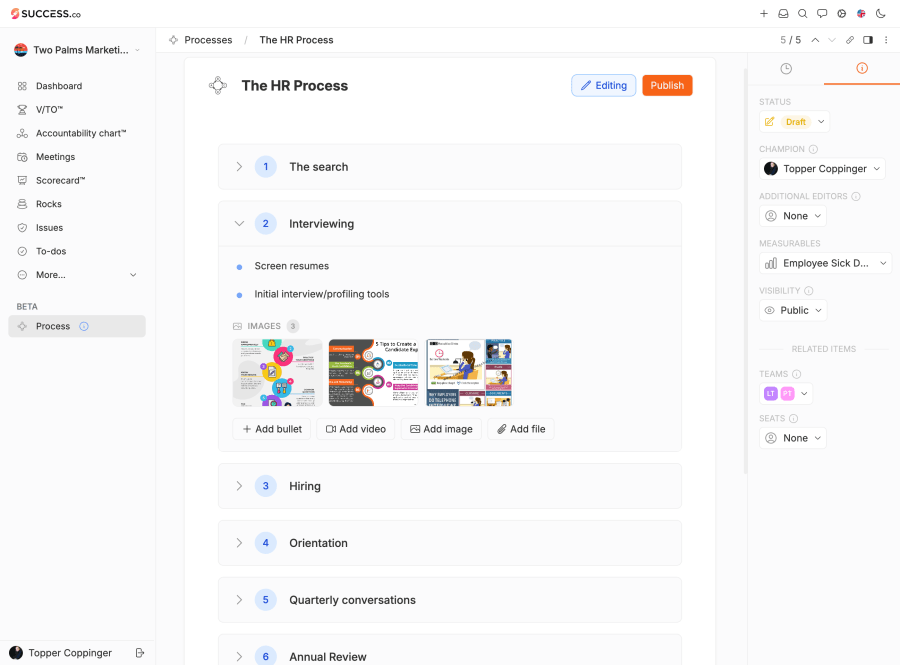The image size is (900, 665).
Task: Open the Status Draft dropdown
Action: (794, 122)
